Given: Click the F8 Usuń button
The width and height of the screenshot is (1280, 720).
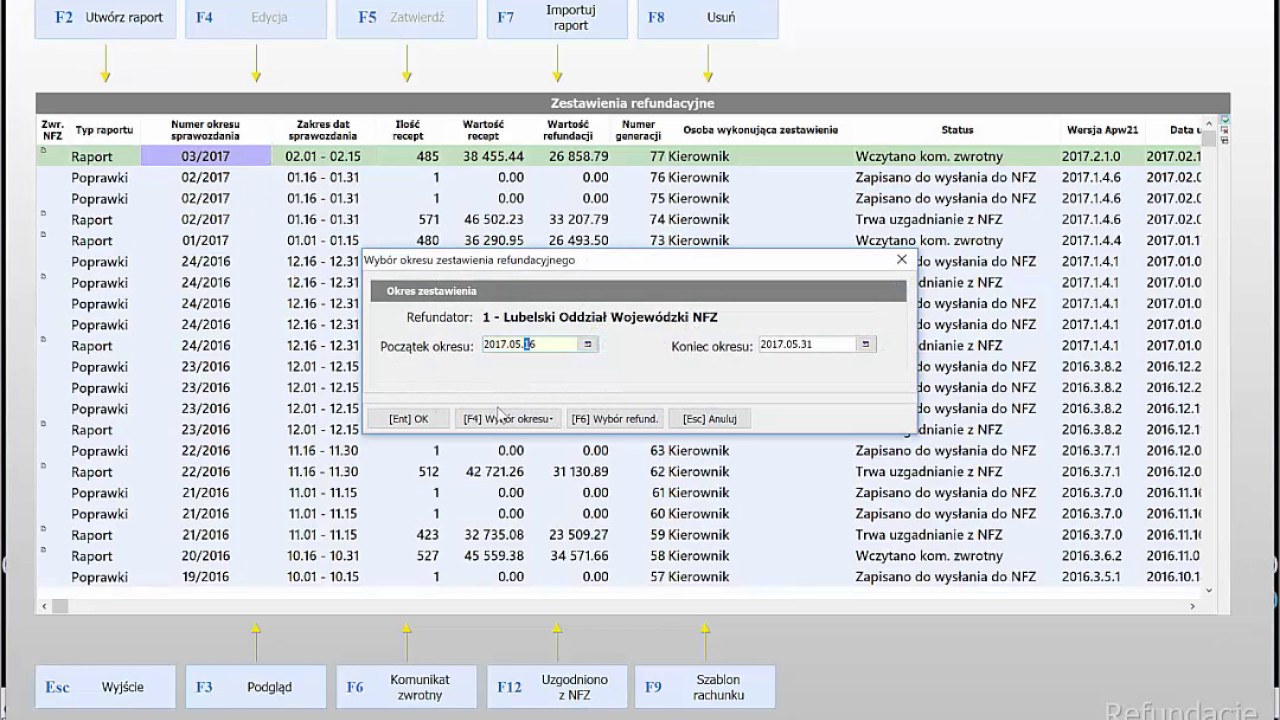Looking at the screenshot, I should (707, 18).
